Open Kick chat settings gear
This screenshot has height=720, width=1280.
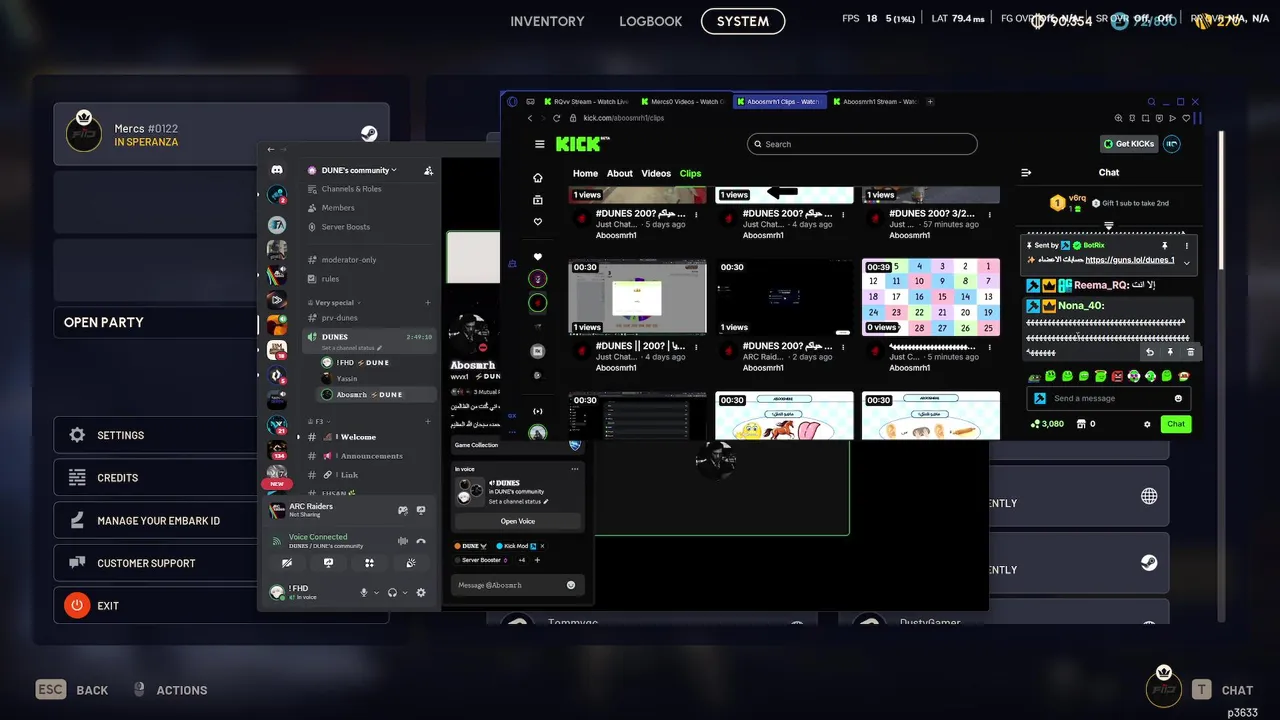(x=1147, y=424)
